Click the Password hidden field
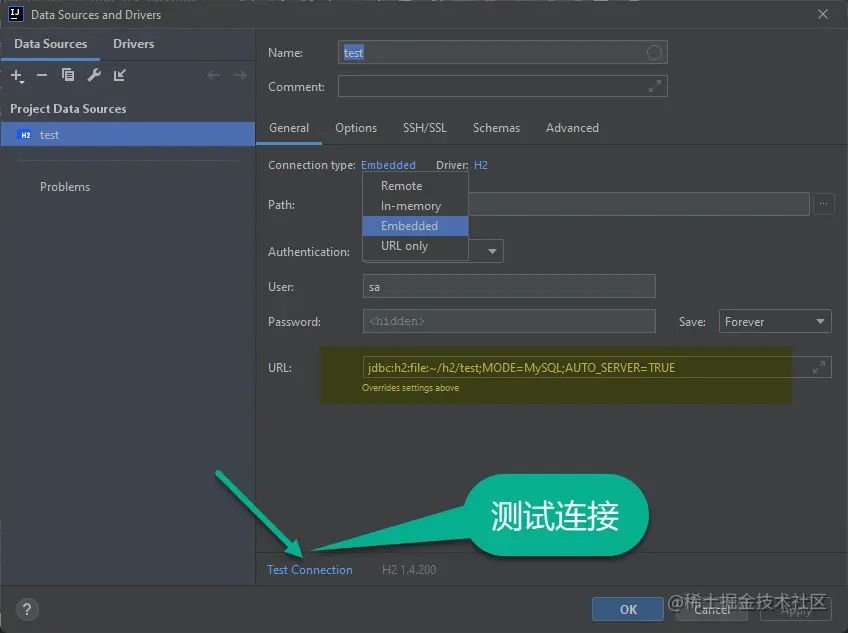Screen dimensions: 848x633 click(509, 321)
